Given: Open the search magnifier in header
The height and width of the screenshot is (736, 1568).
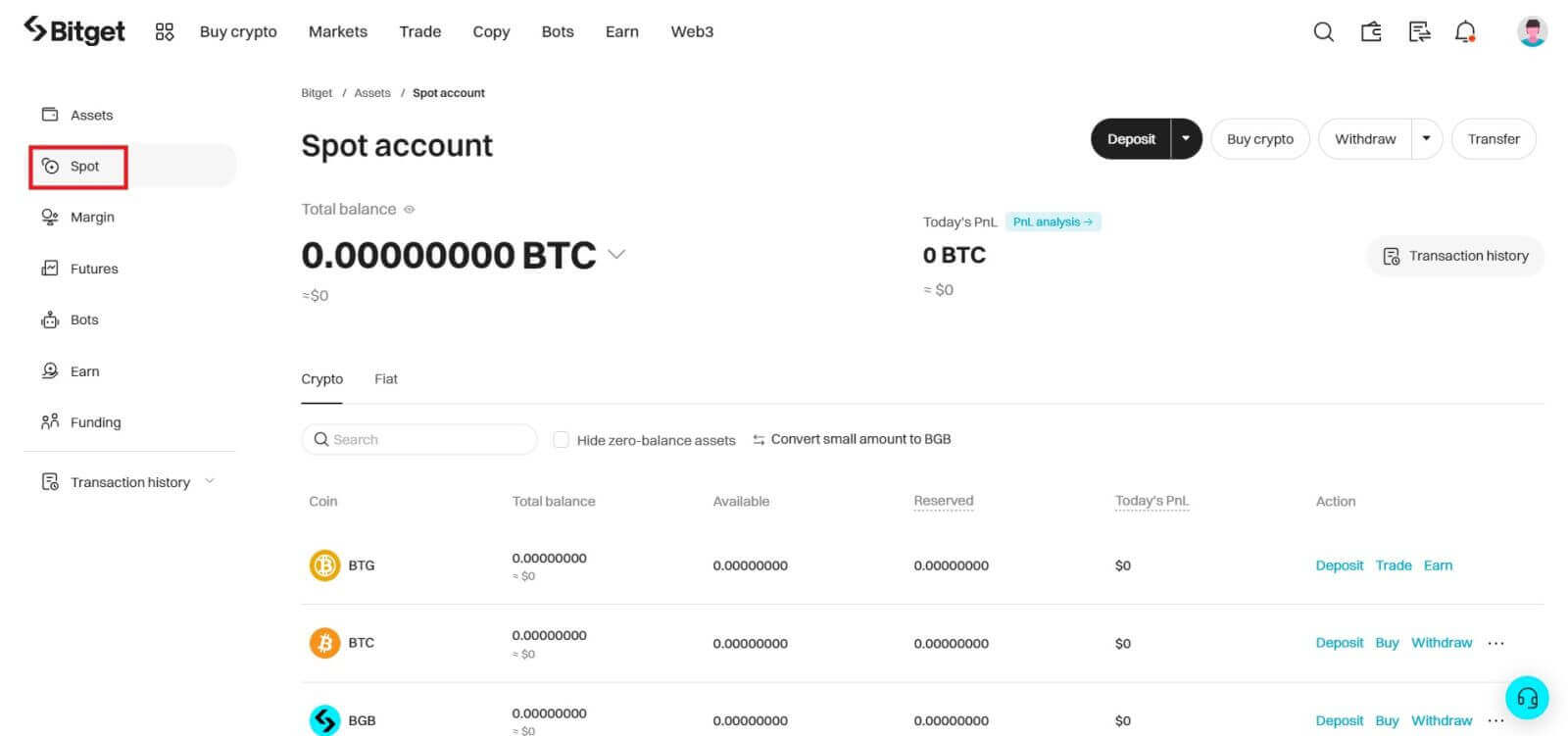Looking at the screenshot, I should click(x=1323, y=32).
